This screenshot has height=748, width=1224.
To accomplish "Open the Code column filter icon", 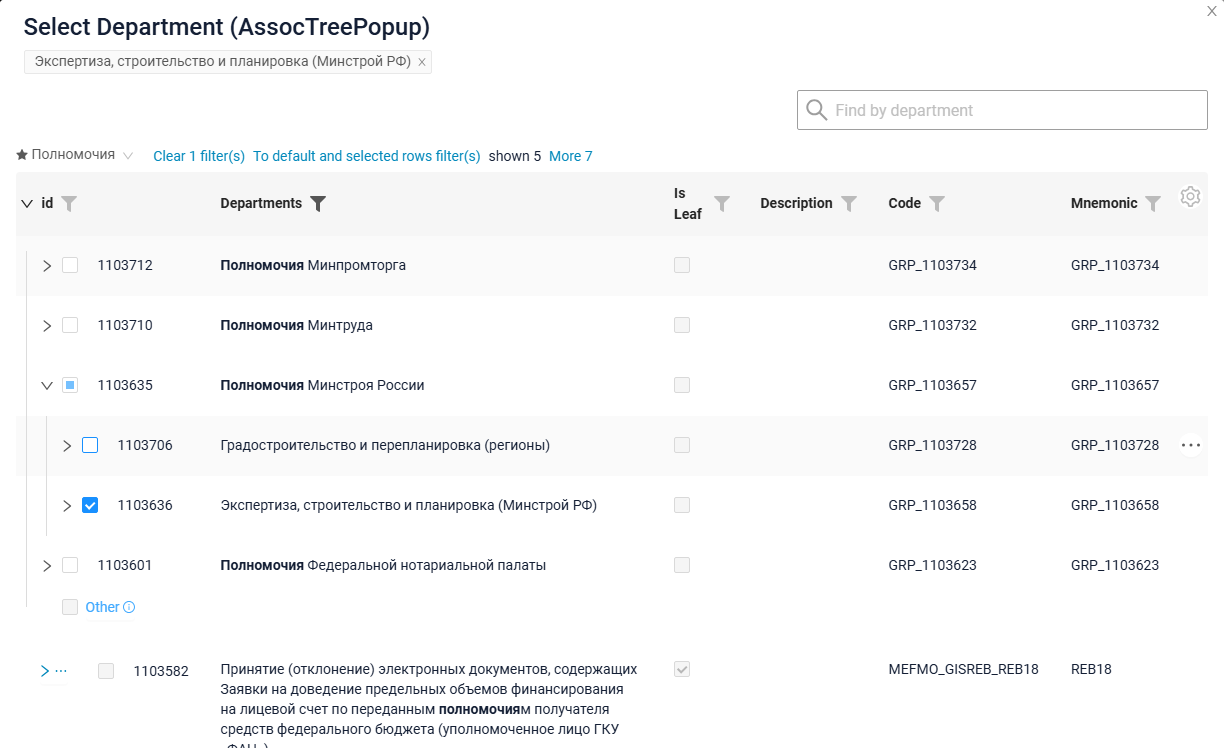I will click(x=937, y=204).
